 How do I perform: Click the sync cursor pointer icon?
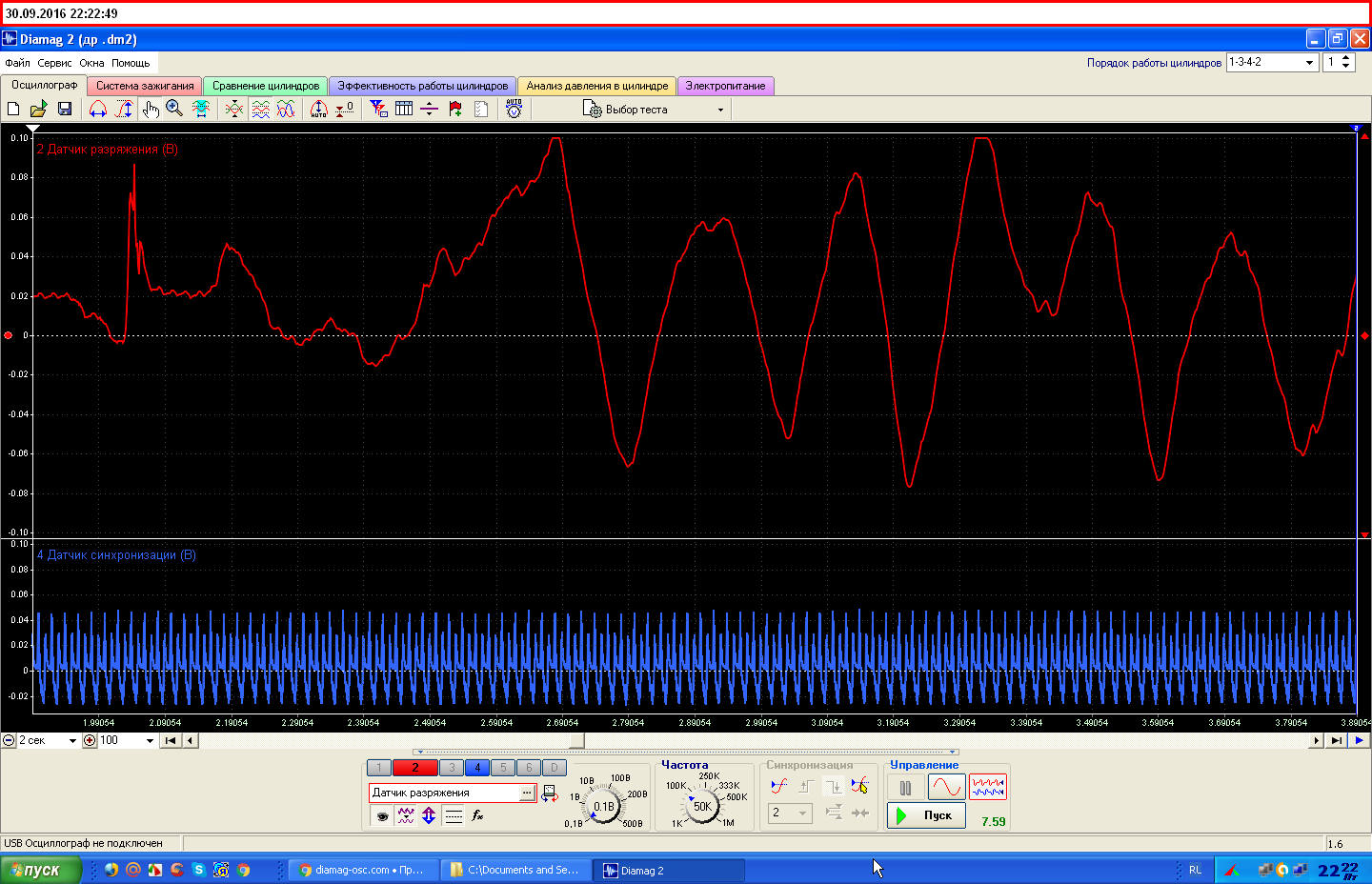coord(860,786)
